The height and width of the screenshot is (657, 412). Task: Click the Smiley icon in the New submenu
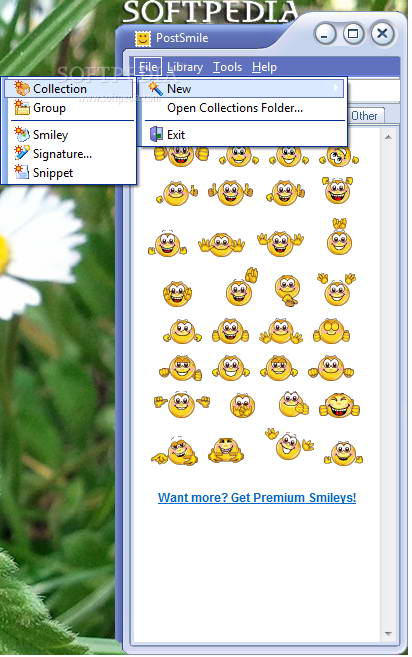pos(22,135)
